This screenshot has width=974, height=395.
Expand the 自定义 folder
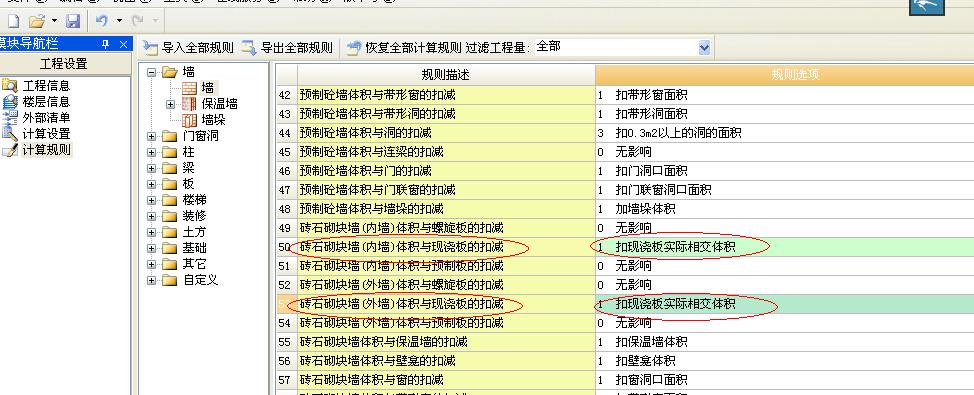[x=152, y=281]
